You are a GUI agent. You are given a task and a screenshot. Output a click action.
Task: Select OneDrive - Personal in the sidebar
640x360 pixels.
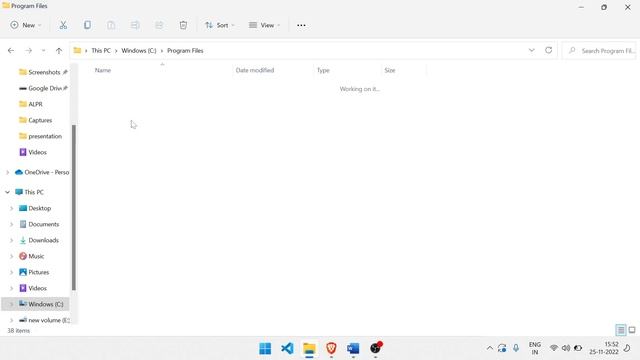[x=42, y=172]
